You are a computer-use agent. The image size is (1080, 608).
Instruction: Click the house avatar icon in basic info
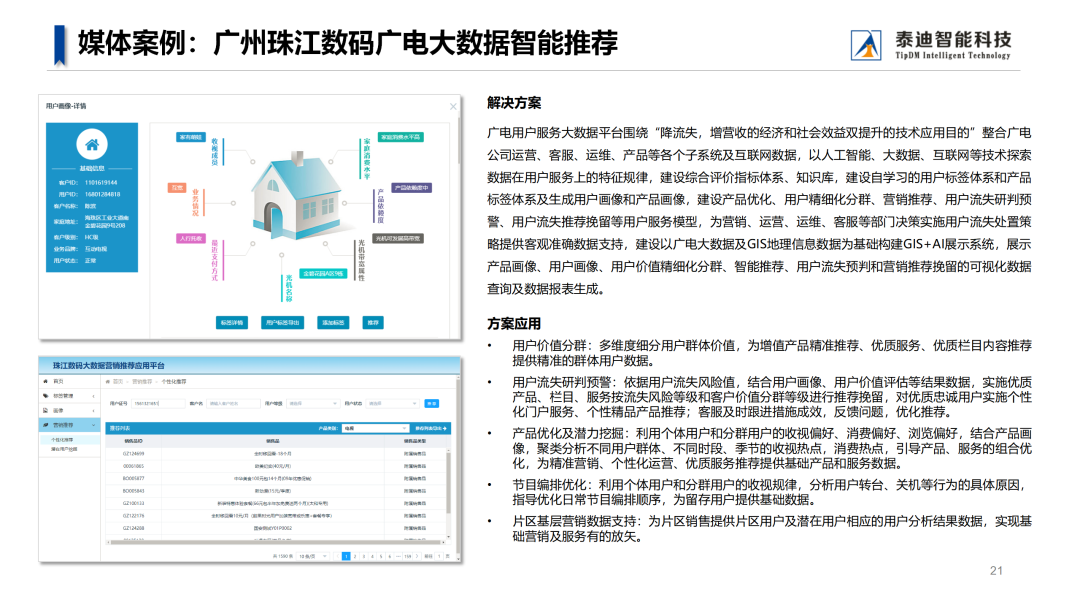coord(92,145)
